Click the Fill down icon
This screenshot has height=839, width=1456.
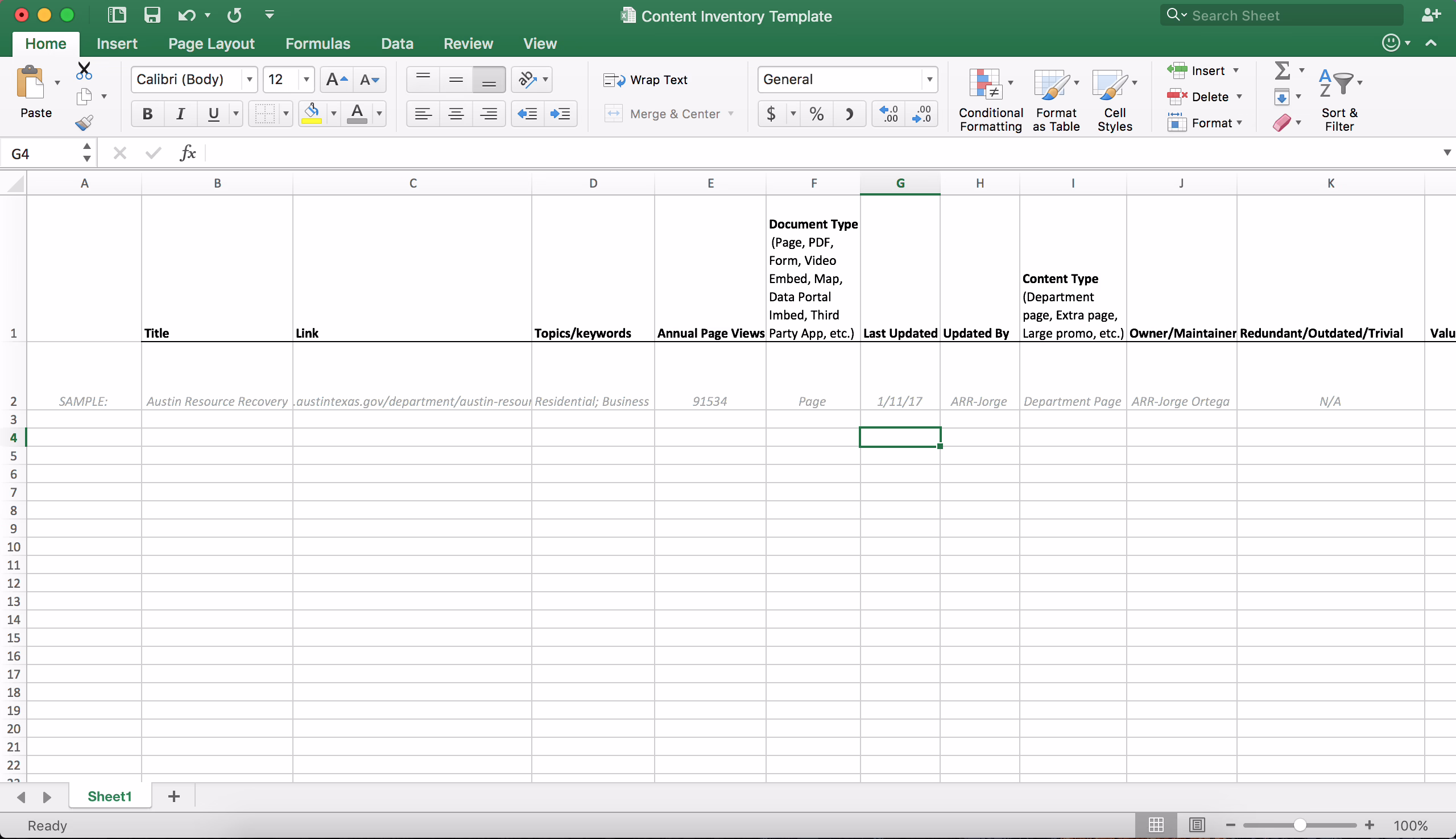click(x=1281, y=97)
